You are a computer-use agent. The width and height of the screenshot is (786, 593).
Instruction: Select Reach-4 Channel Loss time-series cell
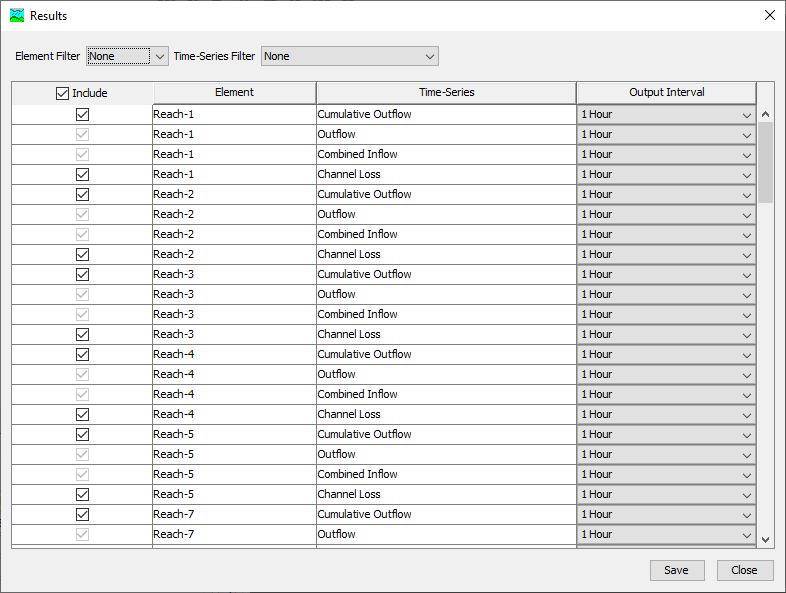coord(447,415)
